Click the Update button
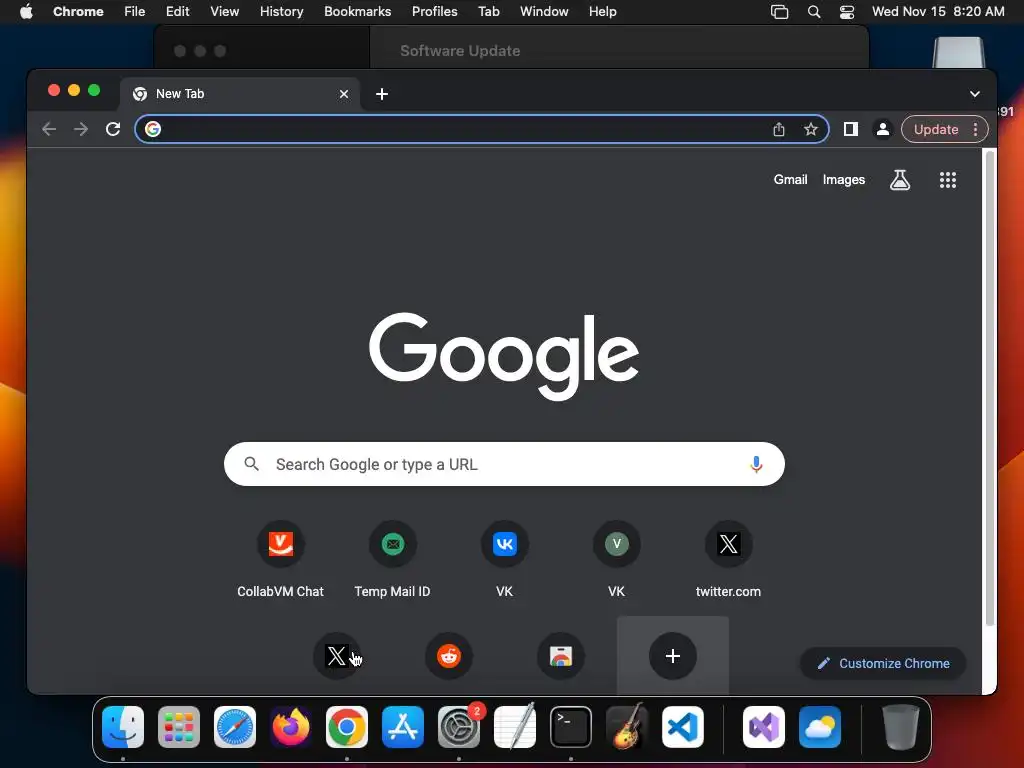This screenshot has width=1024, height=768. tap(936, 129)
